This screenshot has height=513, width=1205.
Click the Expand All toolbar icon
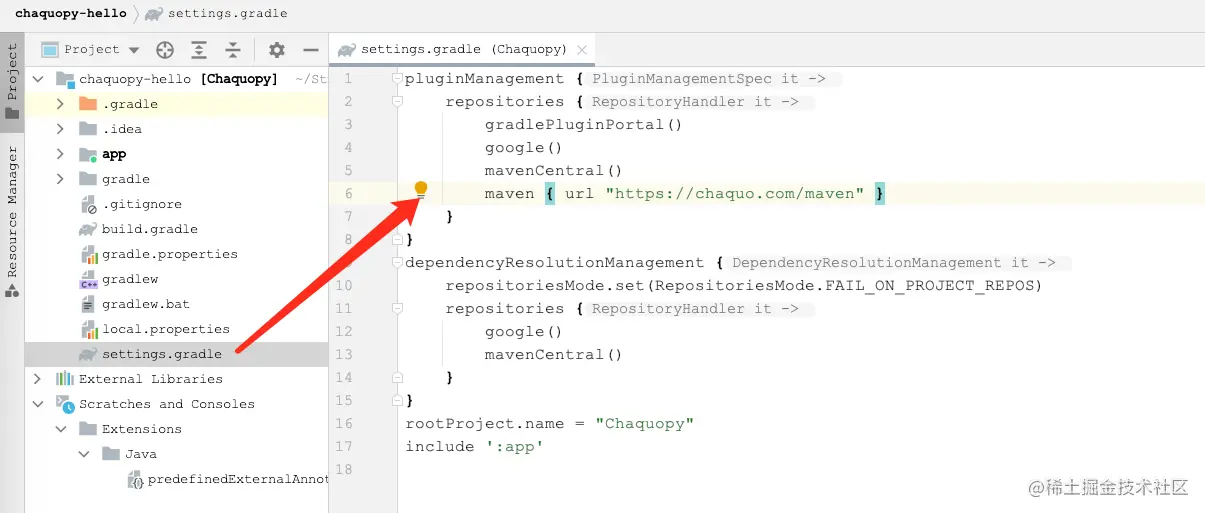(x=199, y=49)
